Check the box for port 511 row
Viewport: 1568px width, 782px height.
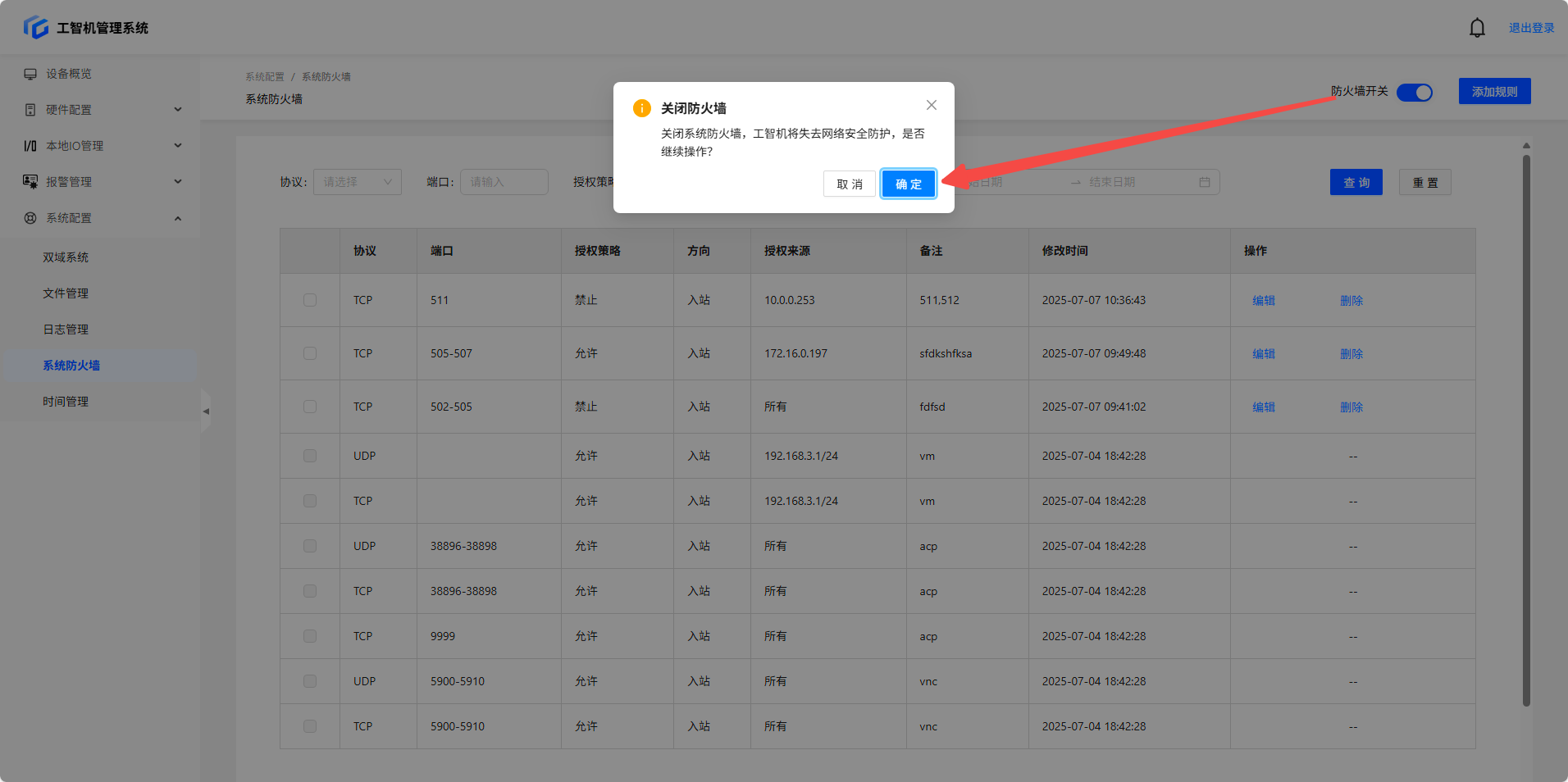tap(310, 300)
